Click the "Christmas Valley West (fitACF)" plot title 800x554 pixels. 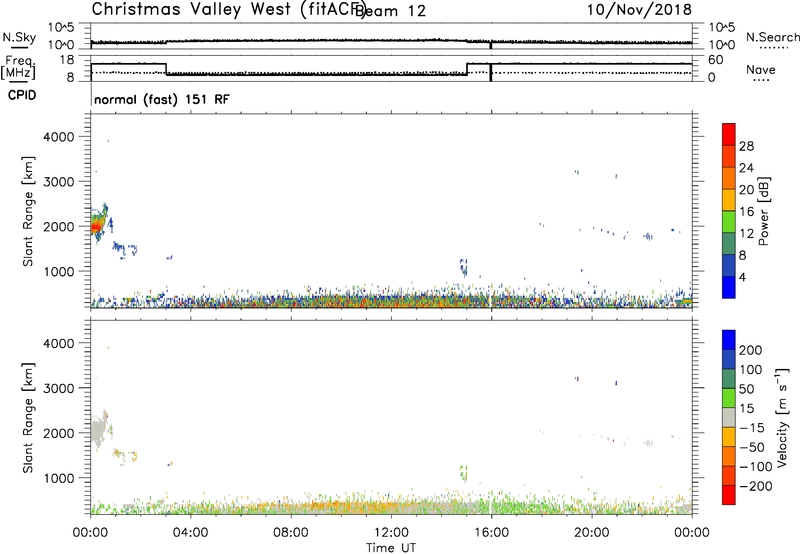[x=229, y=9]
